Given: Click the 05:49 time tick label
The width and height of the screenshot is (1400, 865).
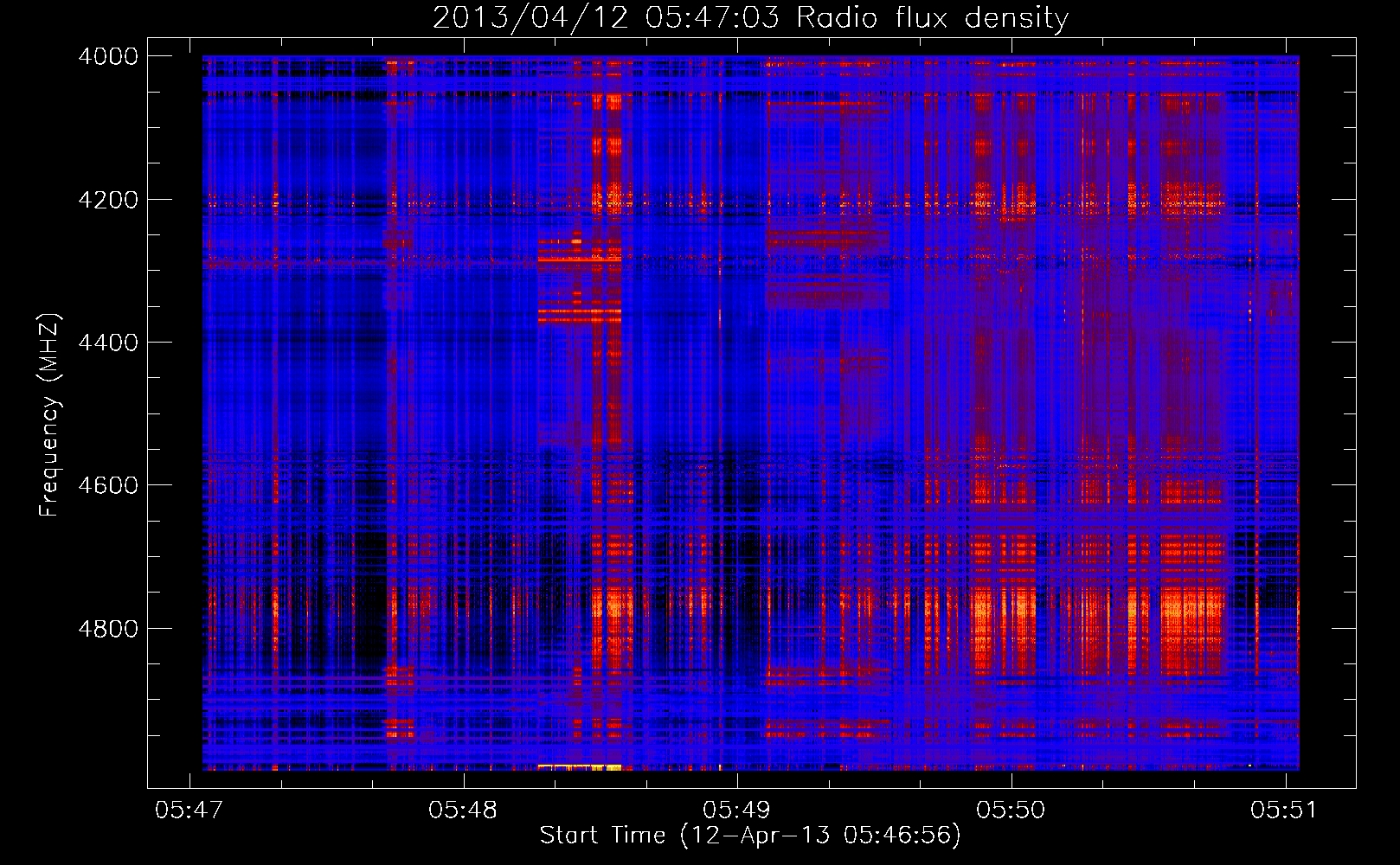Looking at the screenshot, I should point(736,811).
